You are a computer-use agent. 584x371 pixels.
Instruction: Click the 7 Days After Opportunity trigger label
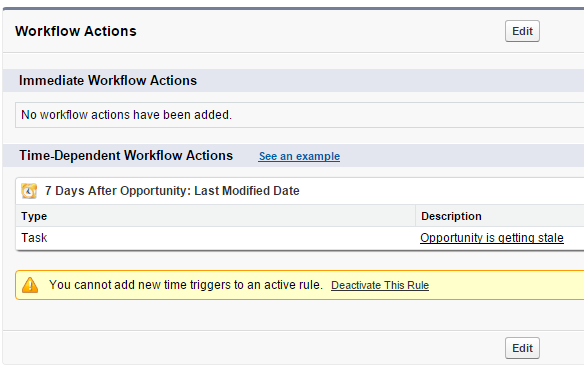[x=172, y=191]
